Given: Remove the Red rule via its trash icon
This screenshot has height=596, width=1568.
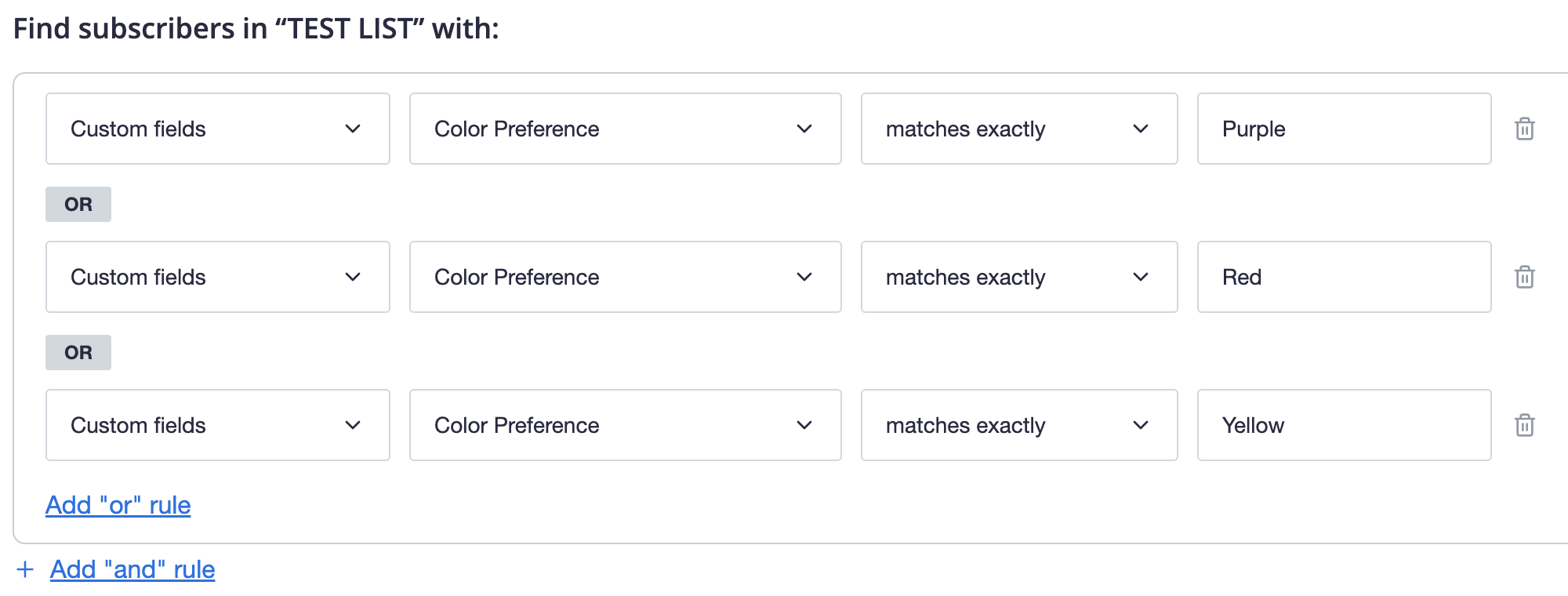Looking at the screenshot, I should tap(1525, 277).
